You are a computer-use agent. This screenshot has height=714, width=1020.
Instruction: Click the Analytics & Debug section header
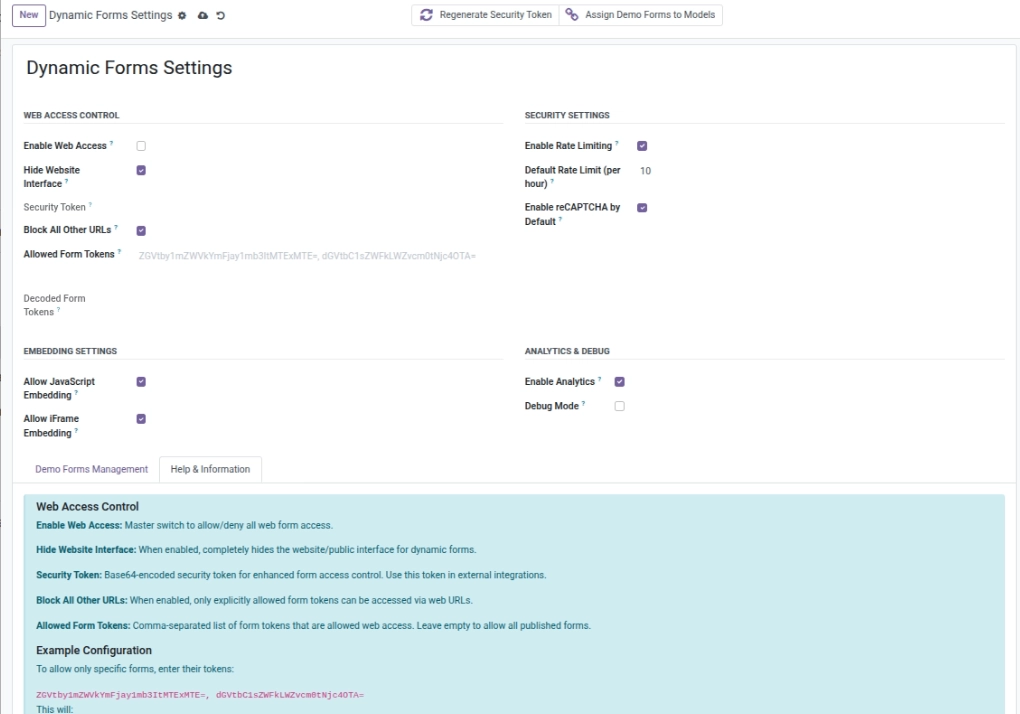coord(567,351)
